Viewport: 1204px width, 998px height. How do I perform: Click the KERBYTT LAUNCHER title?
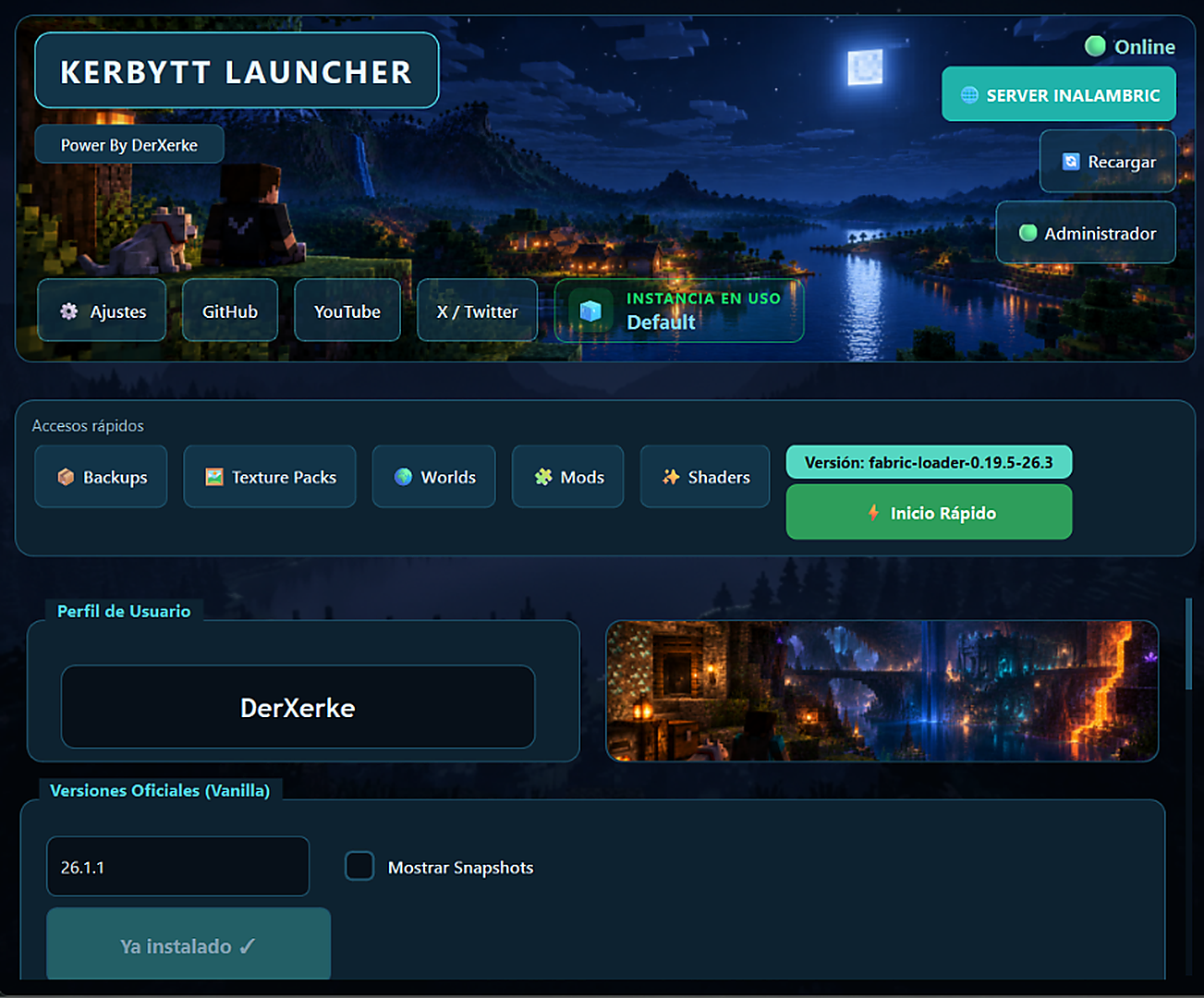(236, 71)
